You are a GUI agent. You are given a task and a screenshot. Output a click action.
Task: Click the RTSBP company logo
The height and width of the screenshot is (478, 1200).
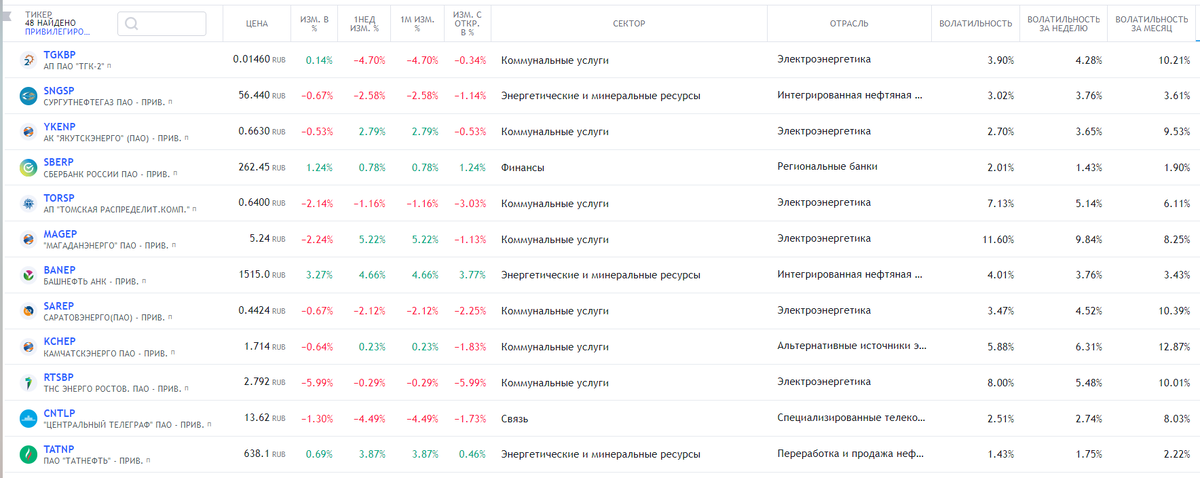point(27,384)
